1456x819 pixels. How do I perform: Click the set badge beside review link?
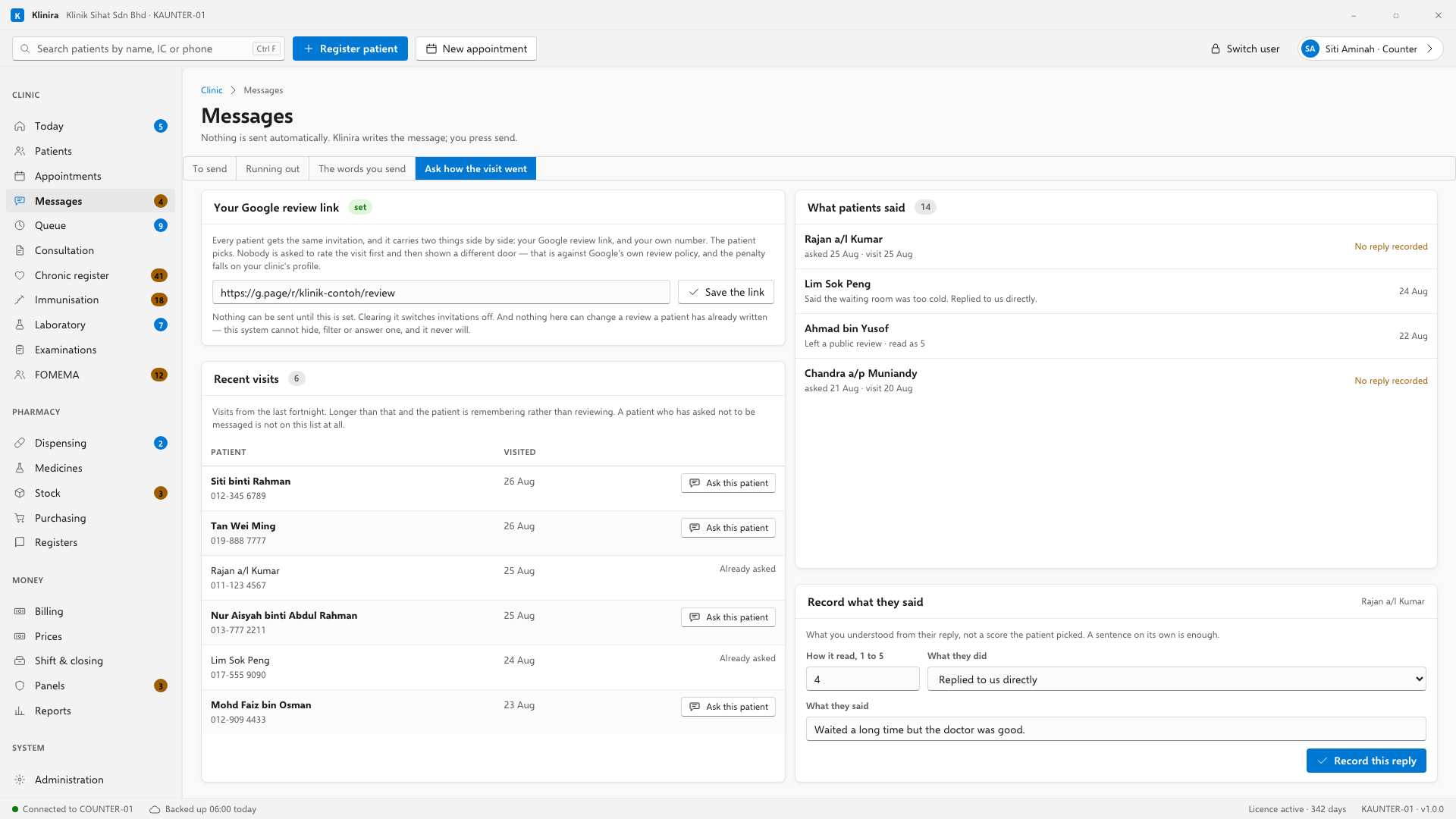[x=360, y=207]
